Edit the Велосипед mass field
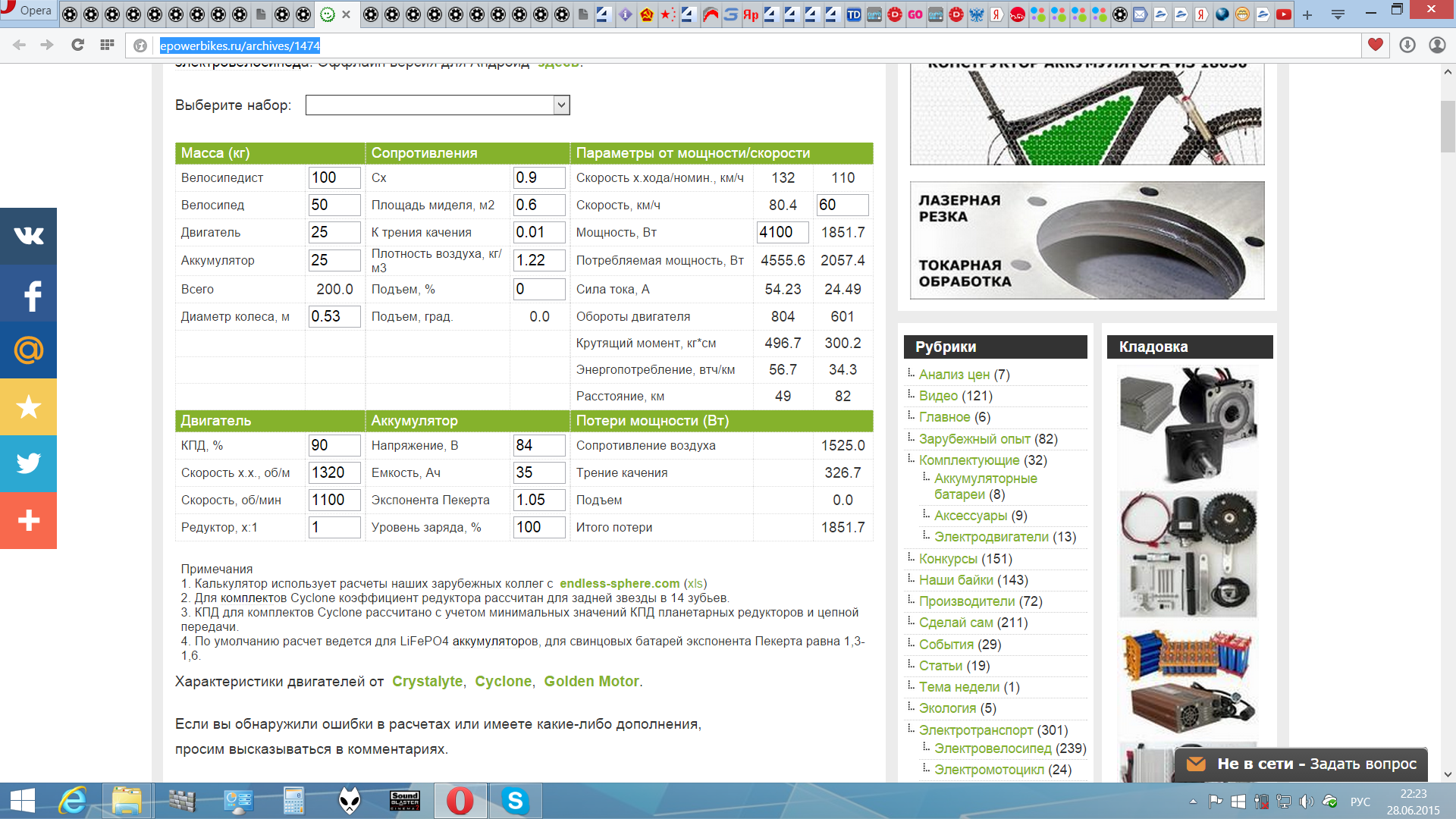The height and width of the screenshot is (819, 1456). point(334,205)
